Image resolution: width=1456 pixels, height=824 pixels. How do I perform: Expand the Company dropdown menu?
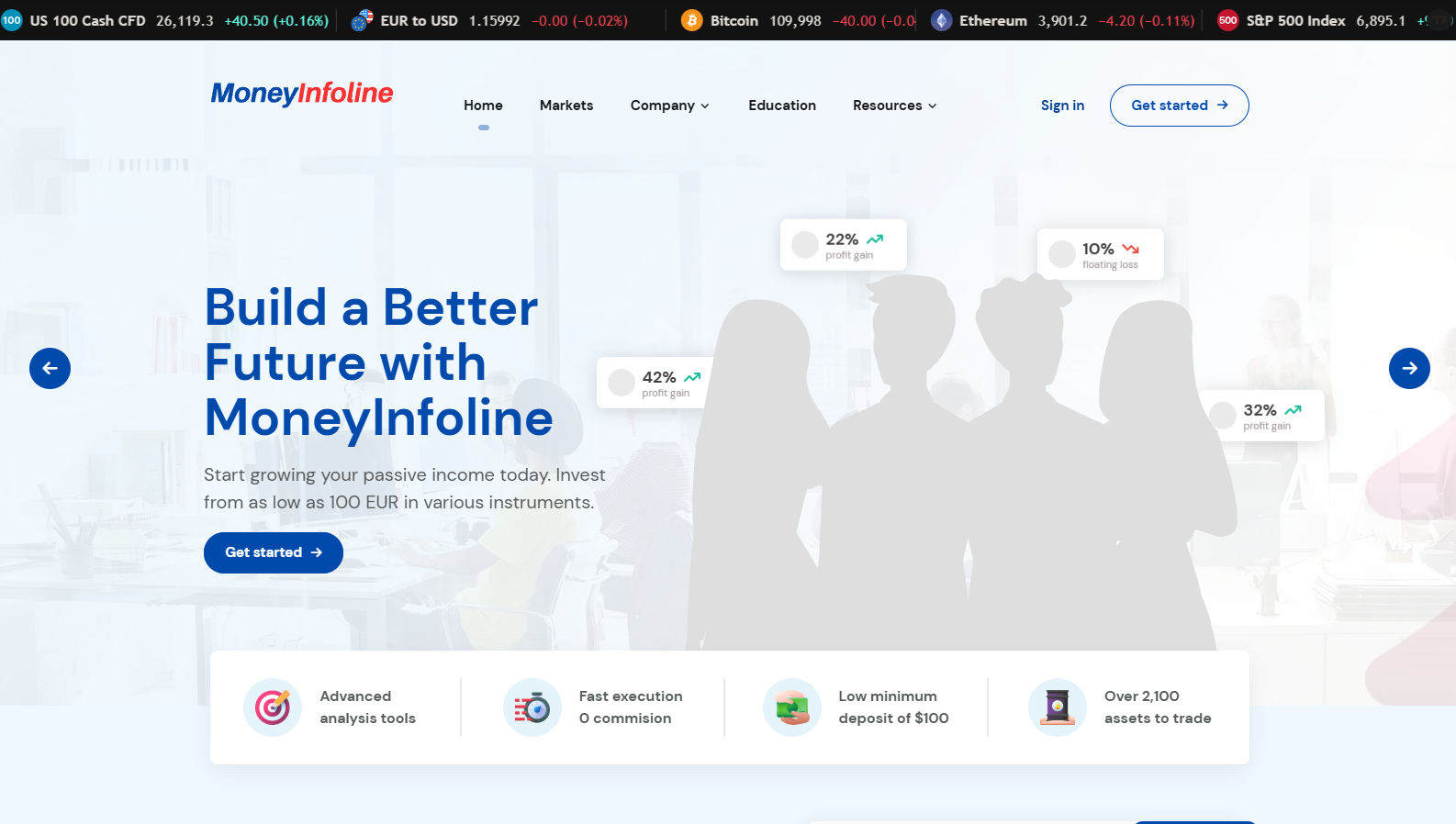point(670,106)
